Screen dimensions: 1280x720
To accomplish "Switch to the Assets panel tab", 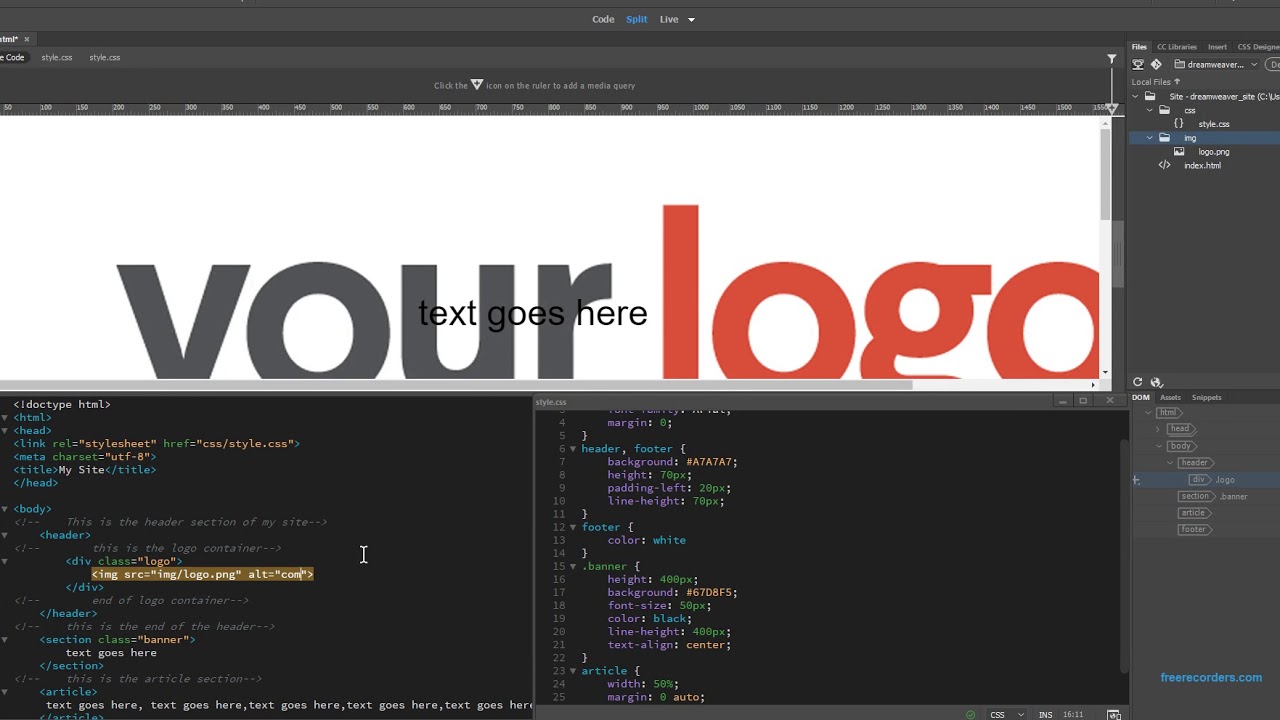I will coord(1170,397).
